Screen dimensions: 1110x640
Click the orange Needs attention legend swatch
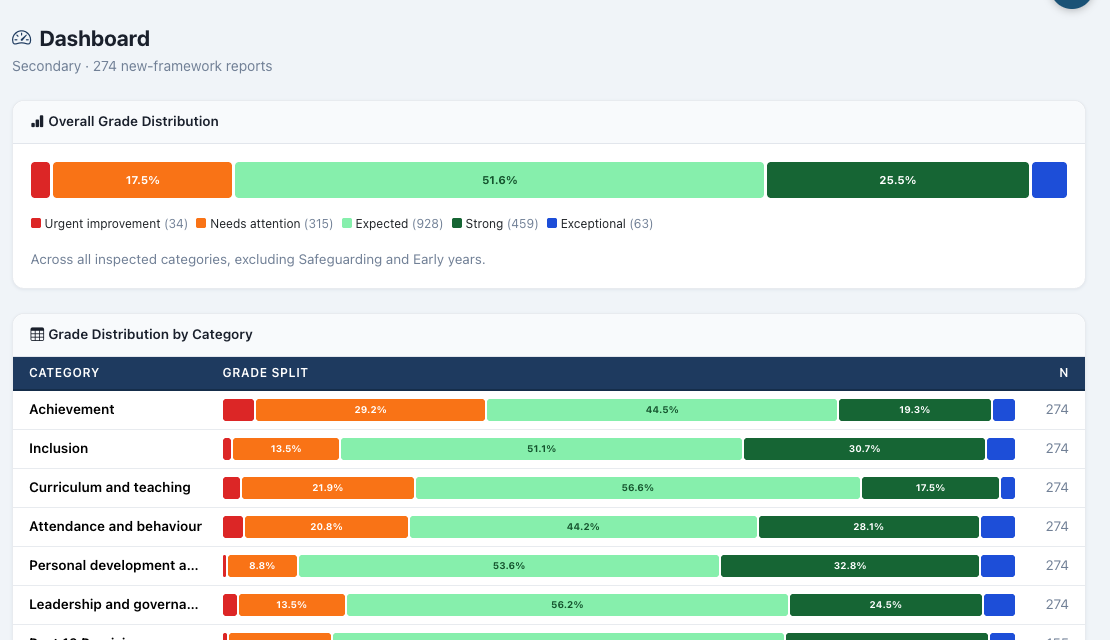click(201, 223)
